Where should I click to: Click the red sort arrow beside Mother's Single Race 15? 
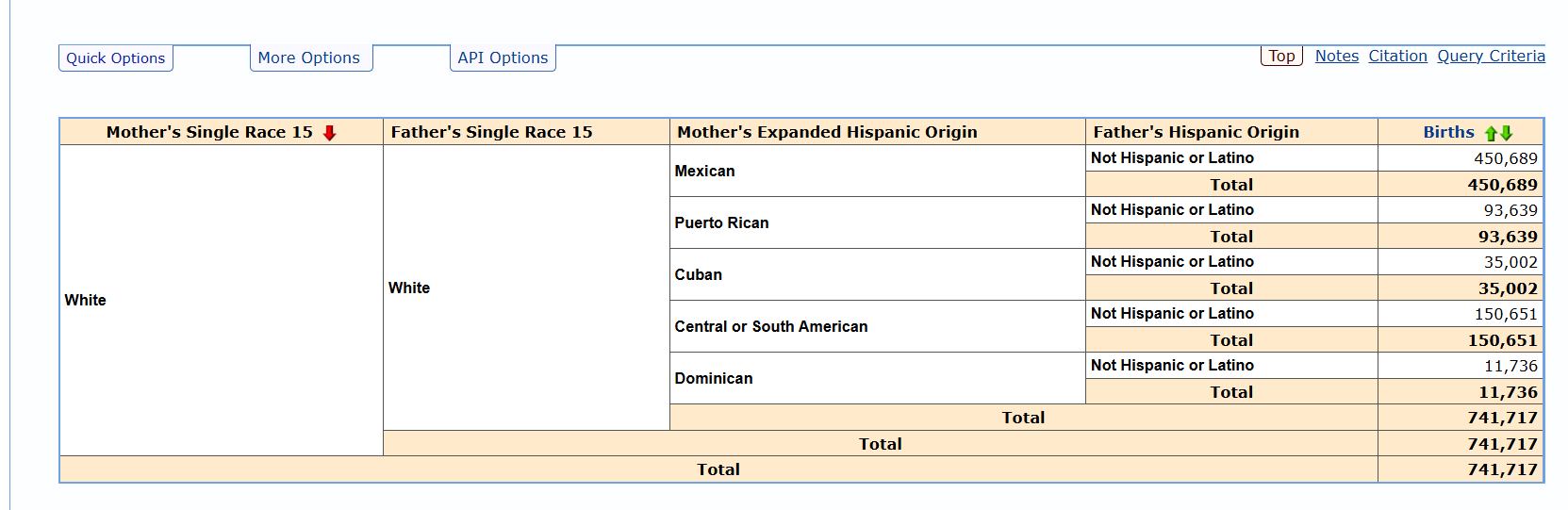coord(329,133)
